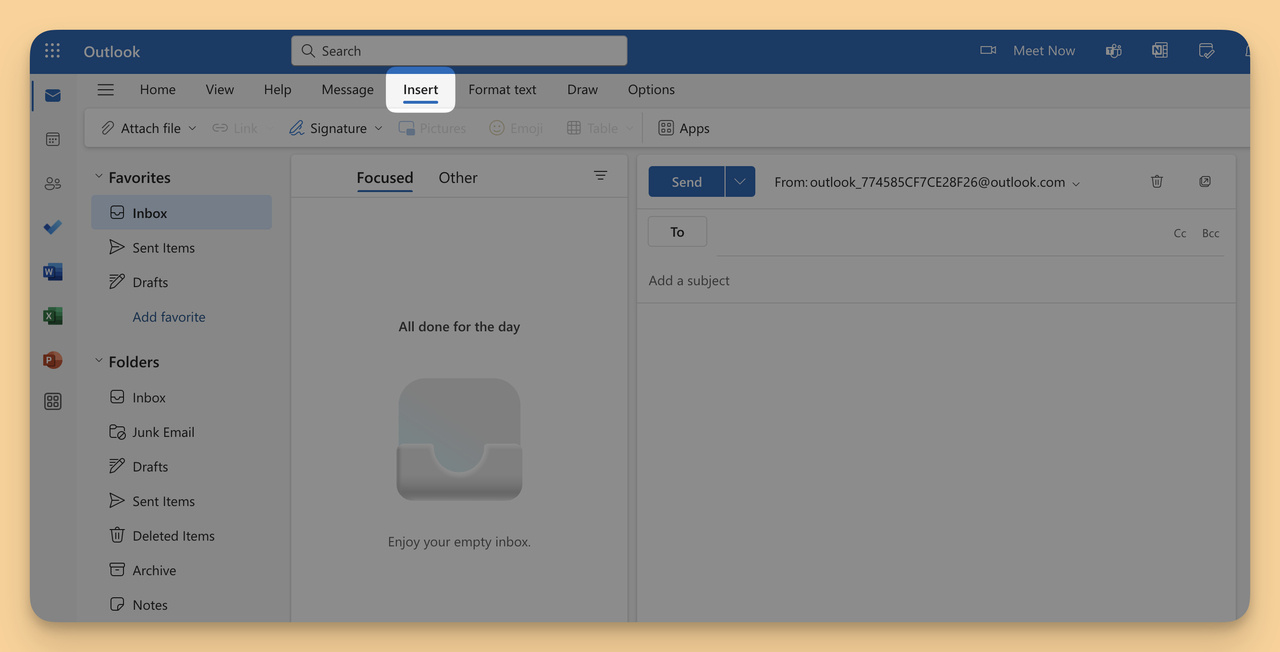Click the Add a subject field
This screenshot has width=1280, height=652.
tap(936, 281)
